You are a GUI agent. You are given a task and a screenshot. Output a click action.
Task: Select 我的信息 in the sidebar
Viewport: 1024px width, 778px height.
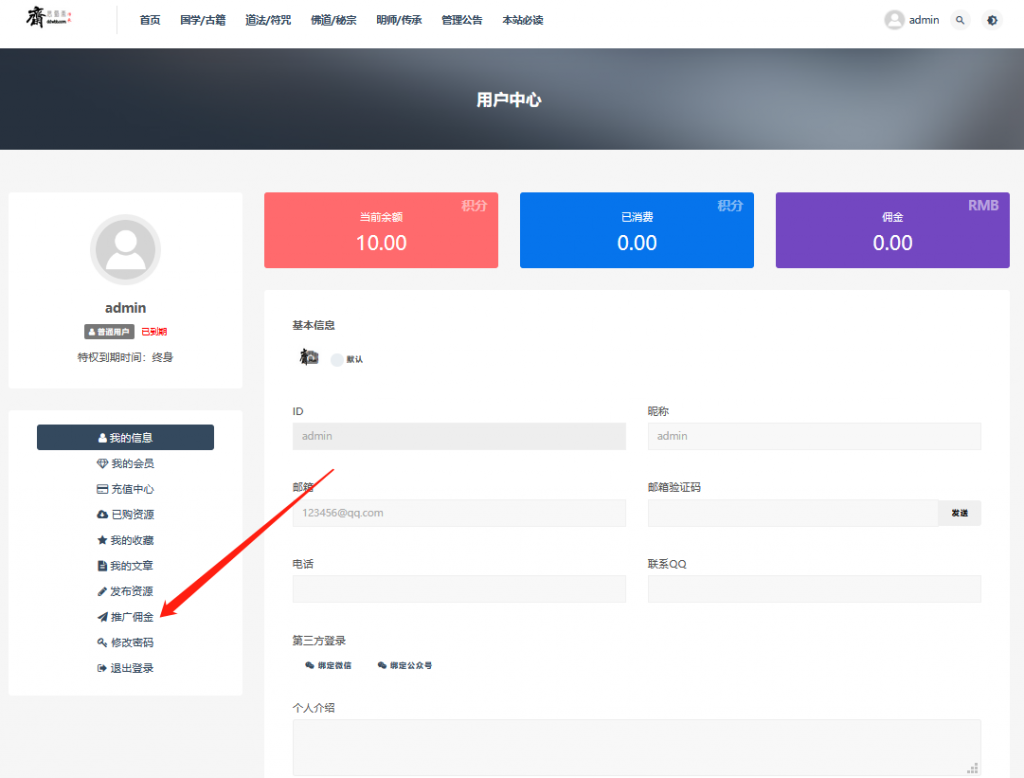[x=125, y=438]
